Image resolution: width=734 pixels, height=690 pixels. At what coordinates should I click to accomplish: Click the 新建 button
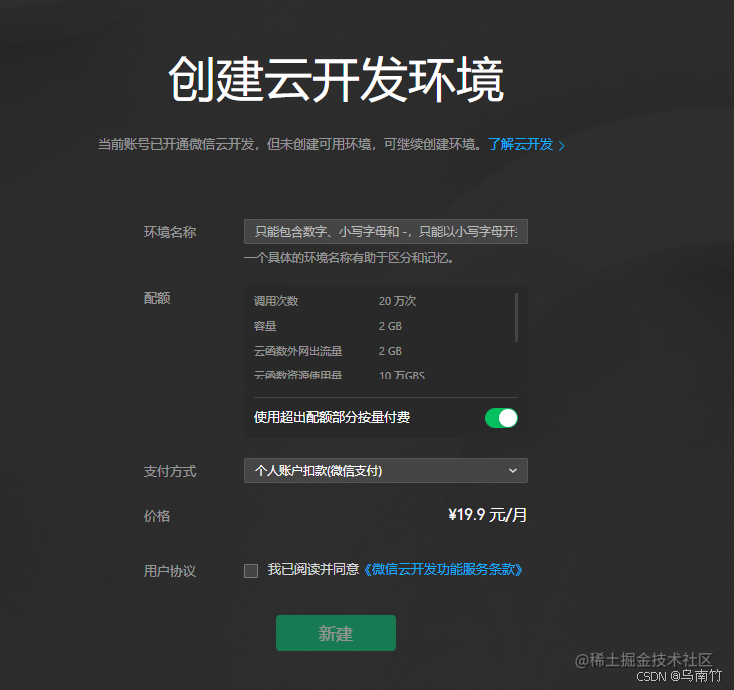click(x=336, y=633)
